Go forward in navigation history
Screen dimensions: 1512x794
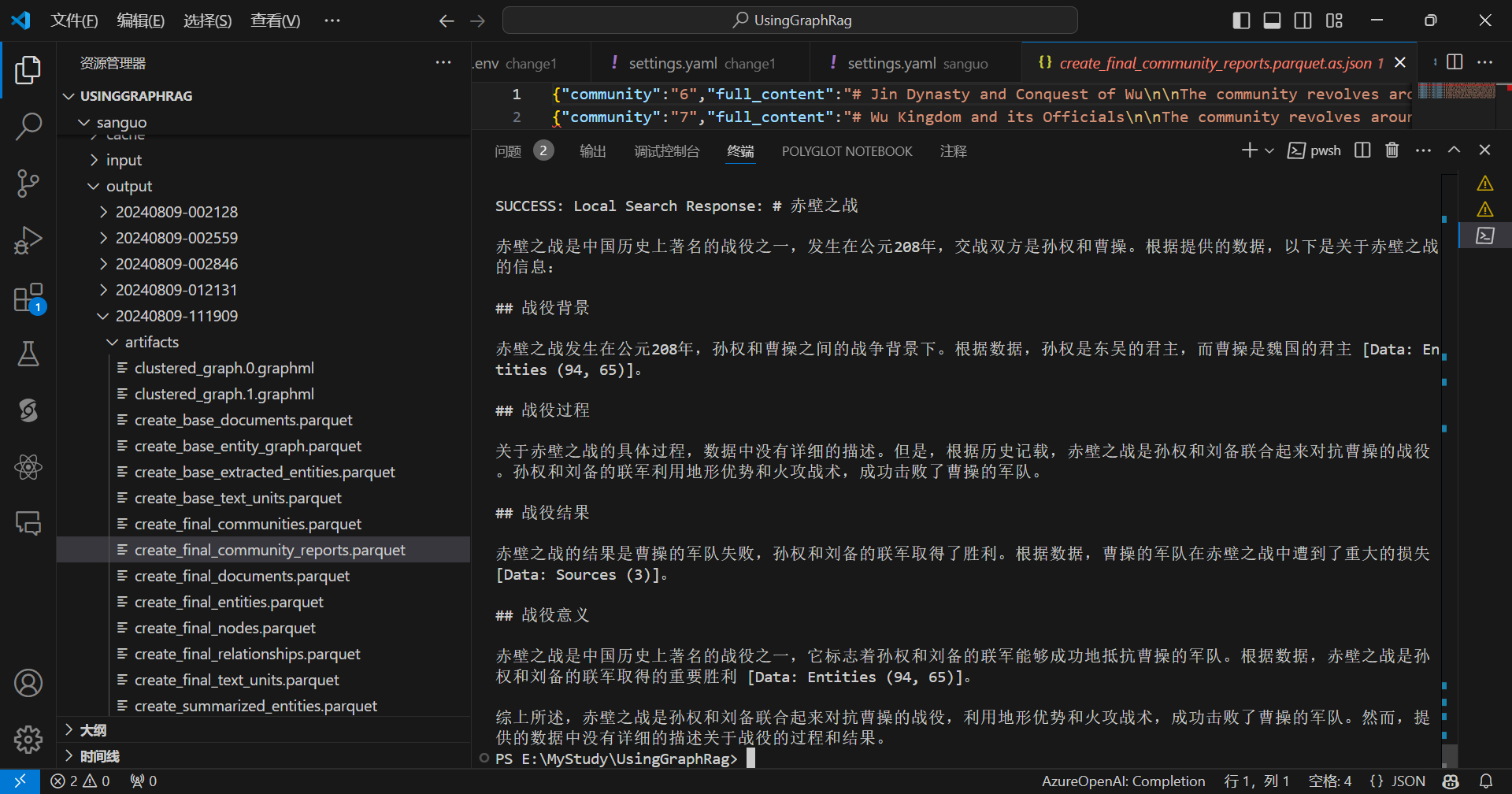coord(477,20)
